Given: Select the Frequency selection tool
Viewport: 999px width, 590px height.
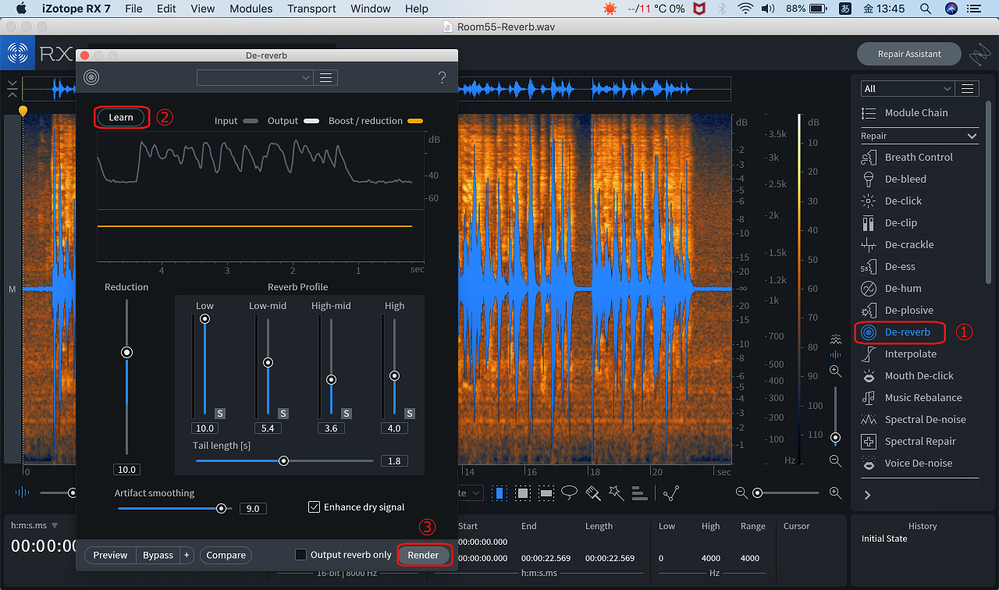Looking at the screenshot, I should pyautogui.click(x=546, y=493).
